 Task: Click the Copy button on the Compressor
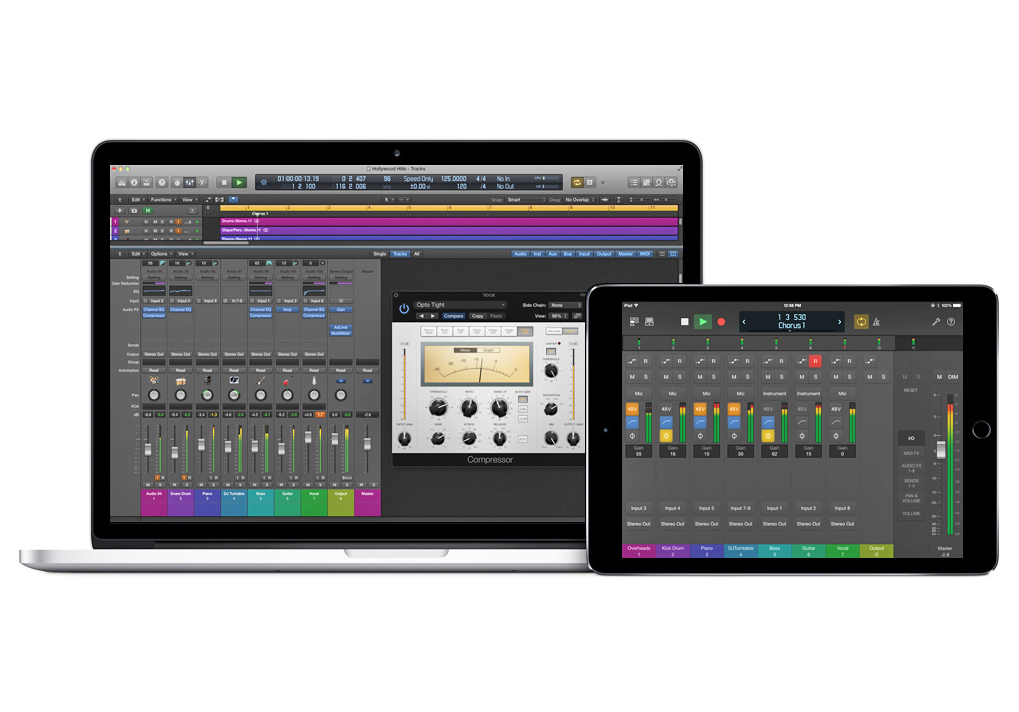(x=478, y=316)
